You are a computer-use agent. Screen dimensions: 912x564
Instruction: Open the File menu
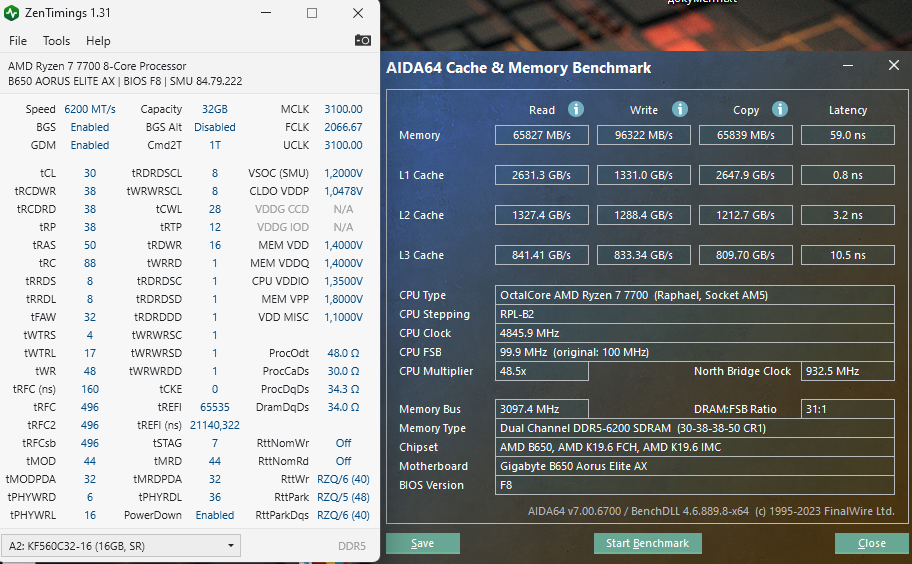tap(17, 41)
